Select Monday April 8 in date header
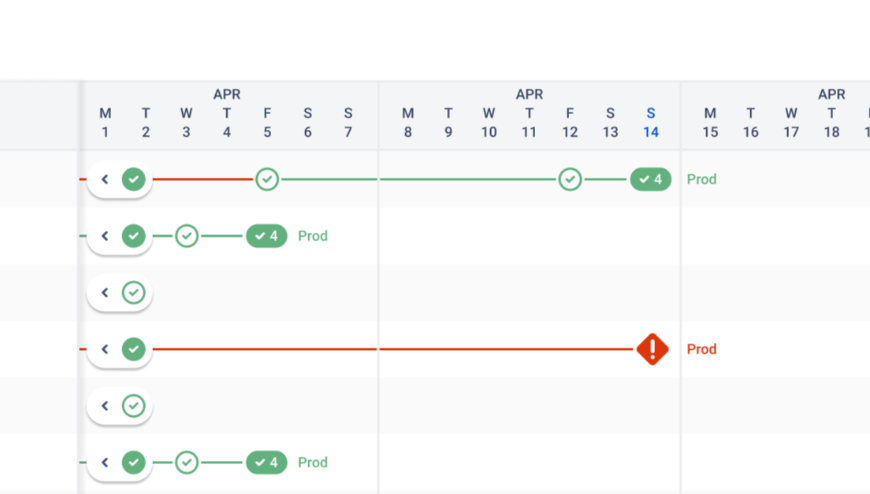Image resolution: width=870 pixels, height=494 pixels. pyautogui.click(x=408, y=122)
